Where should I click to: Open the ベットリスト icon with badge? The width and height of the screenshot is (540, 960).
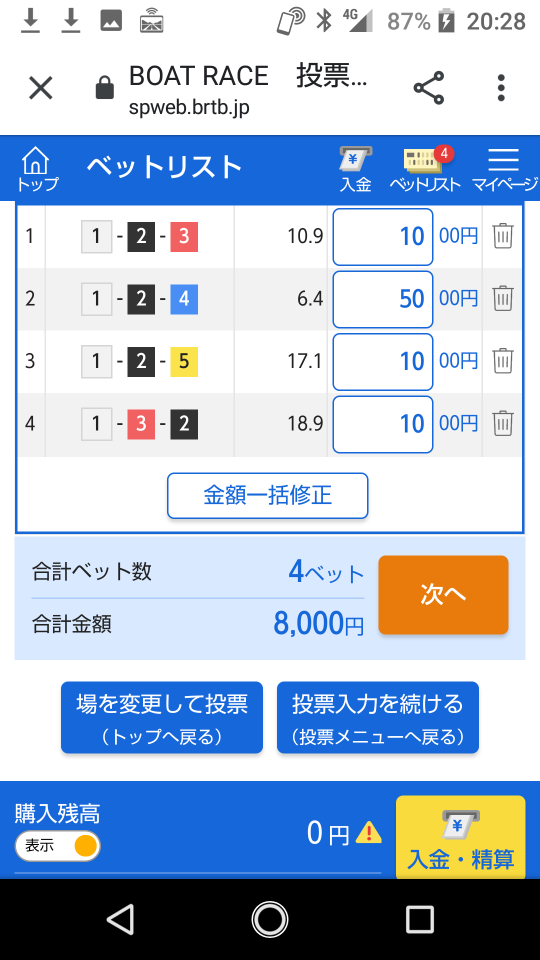point(426,170)
